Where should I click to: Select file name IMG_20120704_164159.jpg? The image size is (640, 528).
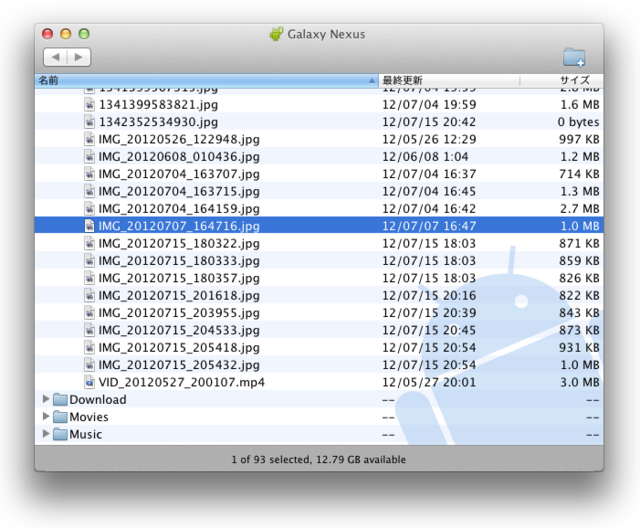179,209
